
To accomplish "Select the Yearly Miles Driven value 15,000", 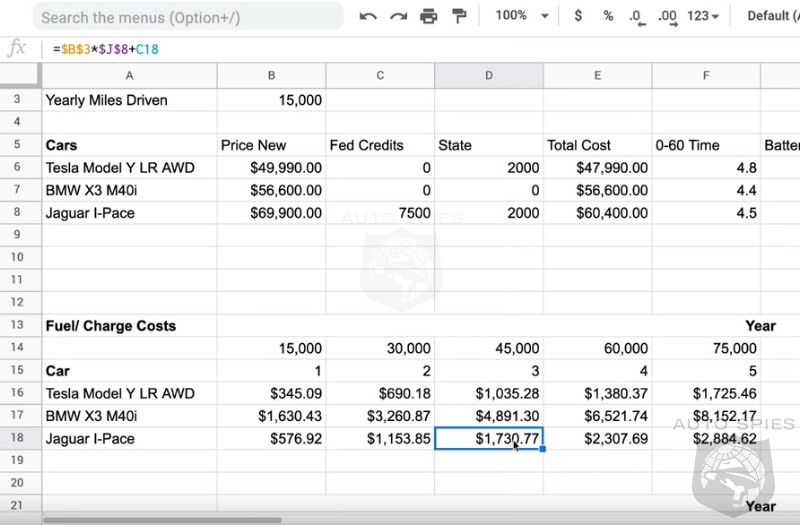I will point(271,100).
